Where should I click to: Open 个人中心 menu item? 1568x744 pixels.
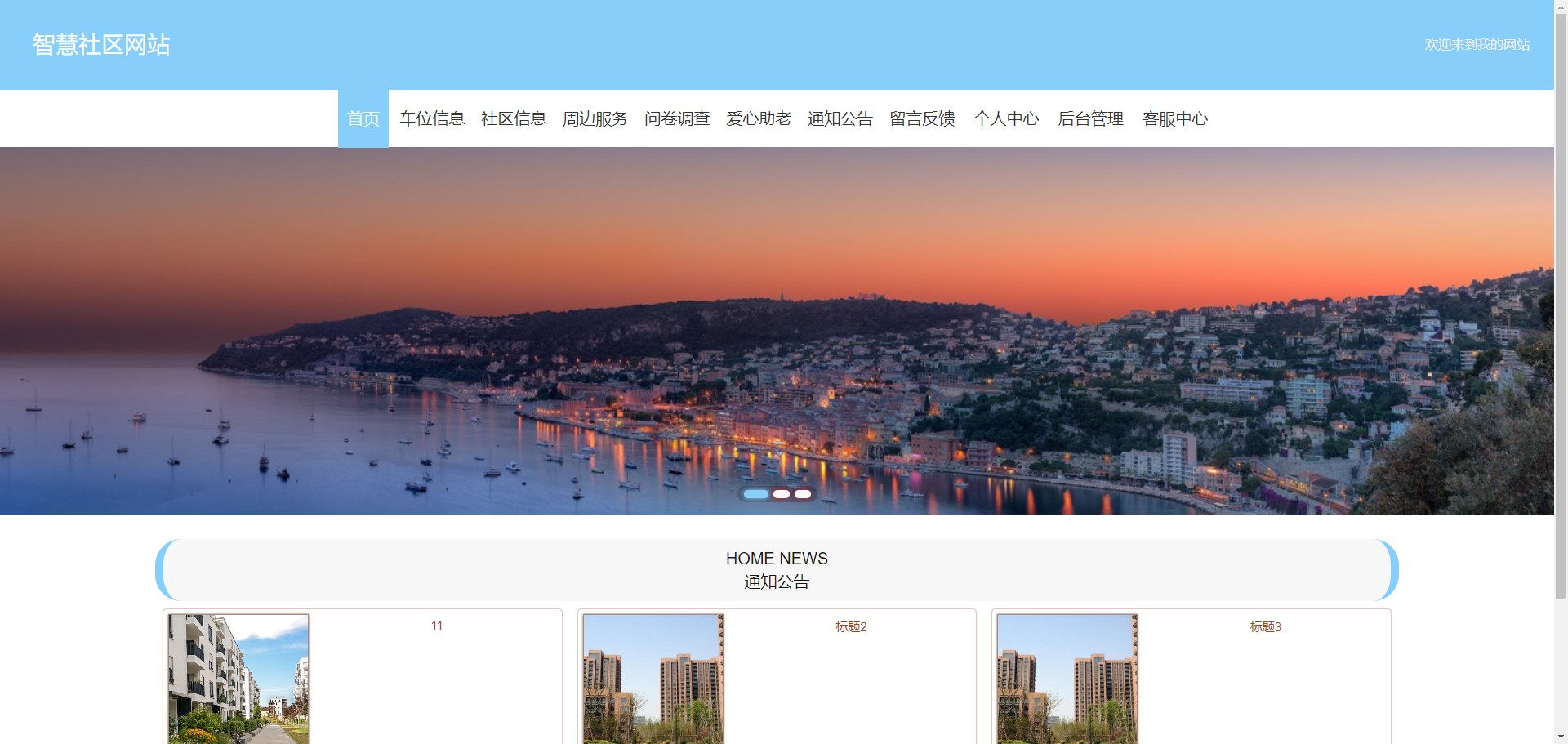(x=1006, y=118)
